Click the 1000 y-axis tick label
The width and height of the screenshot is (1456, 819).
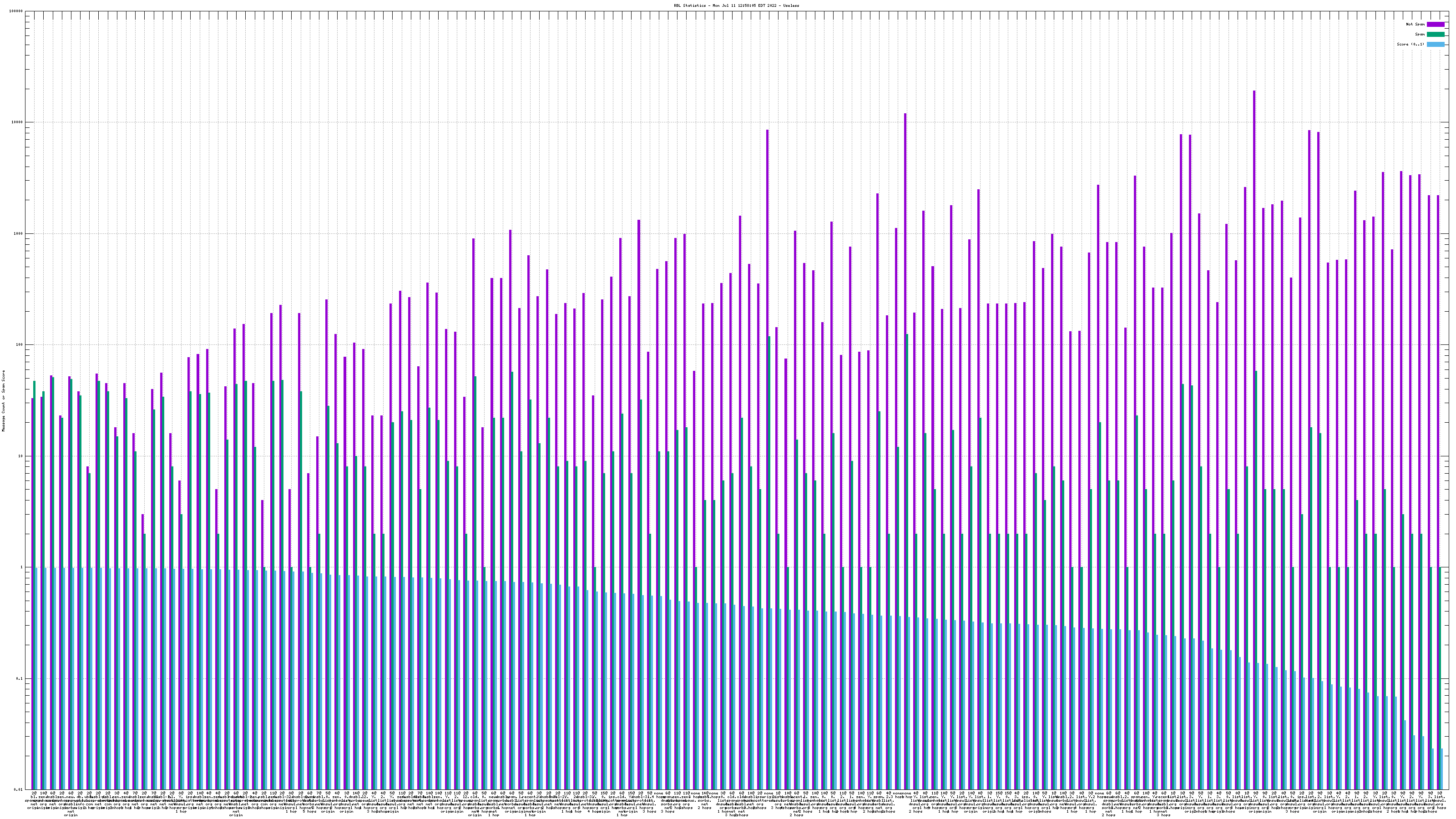coord(19,233)
